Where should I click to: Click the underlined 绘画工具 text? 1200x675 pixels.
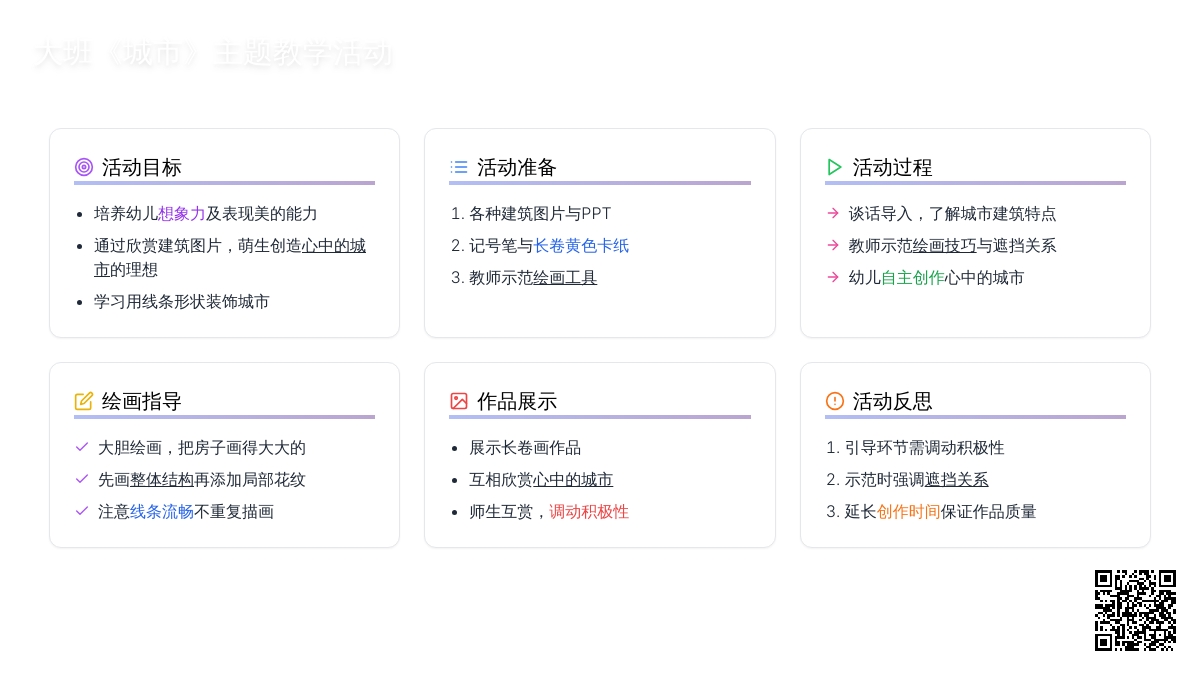click(565, 277)
